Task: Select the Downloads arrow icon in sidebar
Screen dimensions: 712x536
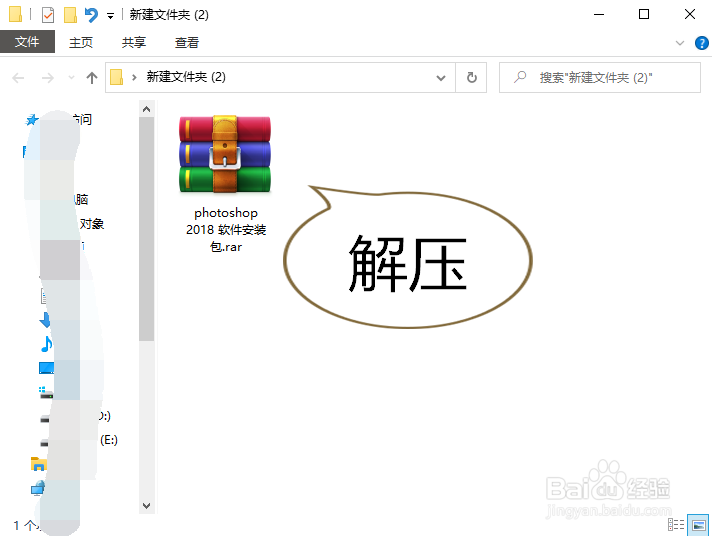Action: click(45, 320)
